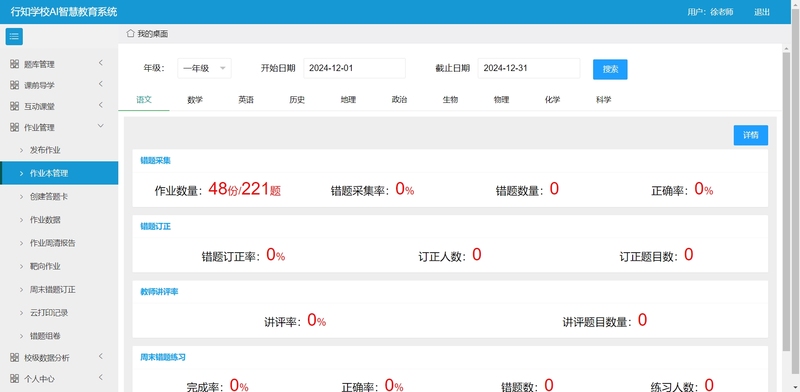The width and height of the screenshot is (800, 392).
Task: Toggle the sidebar hamburger menu icon
Action: pos(14,36)
